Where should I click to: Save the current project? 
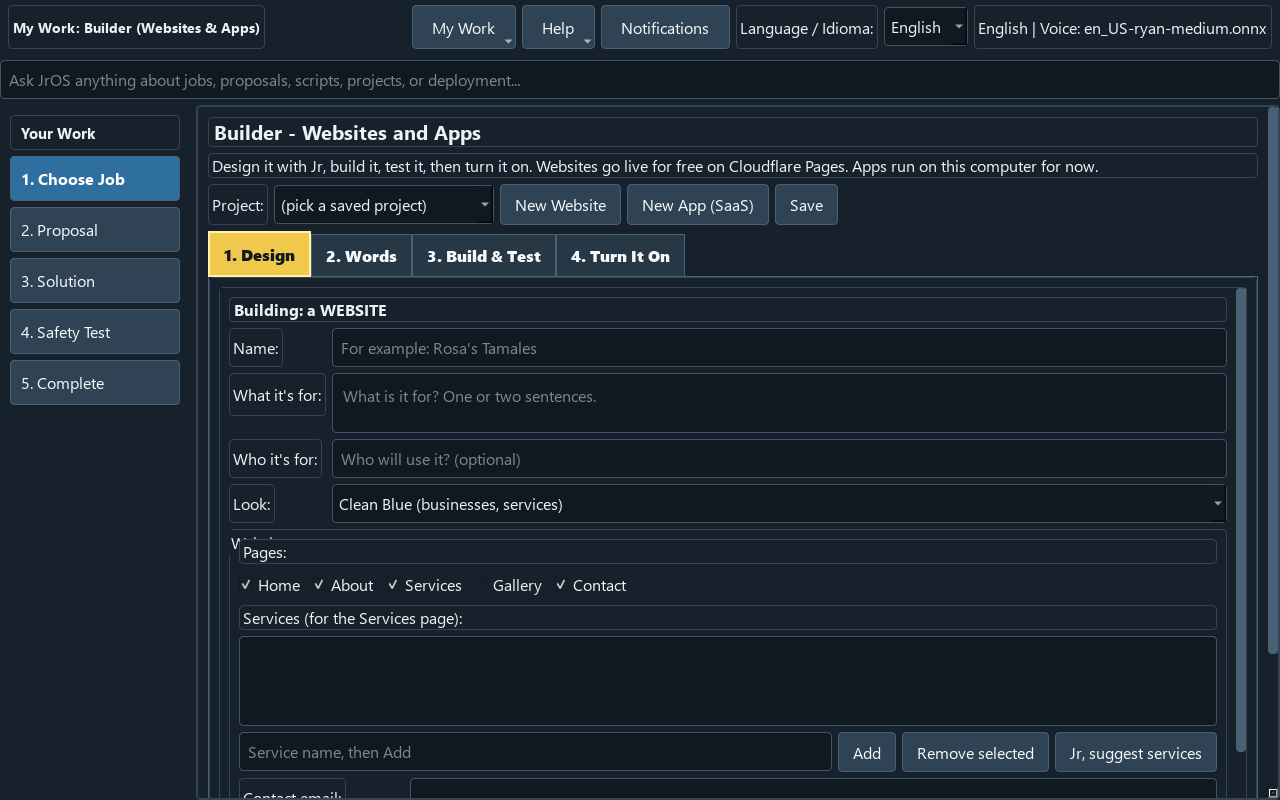[x=806, y=205]
